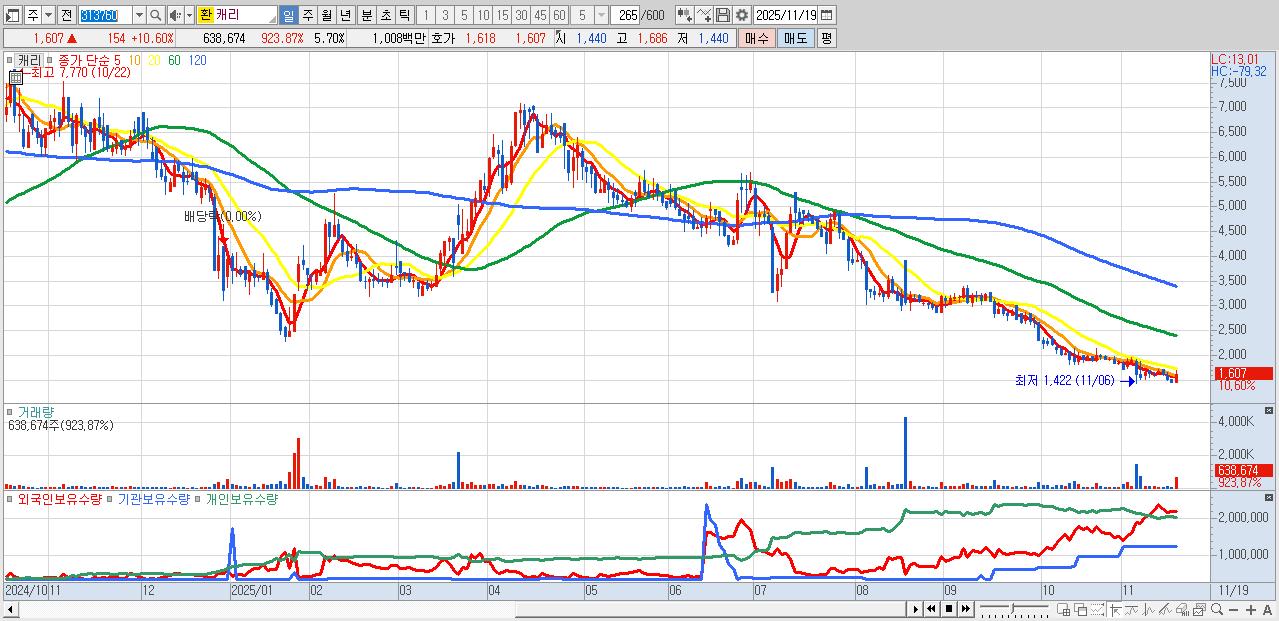The height and width of the screenshot is (621, 1279).
Task: Open stock code history dropdown
Action: click(139, 15)
